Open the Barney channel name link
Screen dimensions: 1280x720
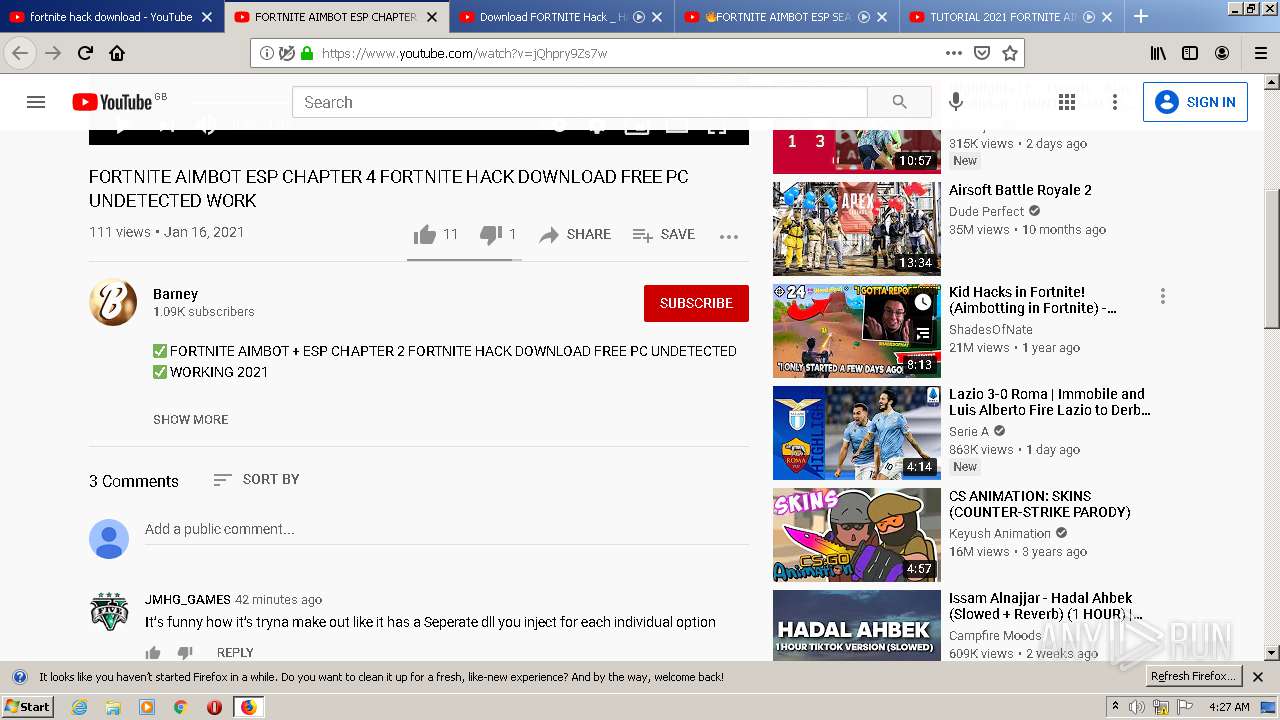point(175,294)
